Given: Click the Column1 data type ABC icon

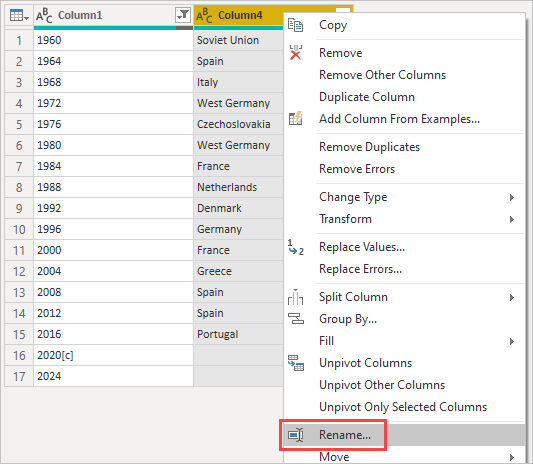Looking at the screenshot, I should (44, 16).
